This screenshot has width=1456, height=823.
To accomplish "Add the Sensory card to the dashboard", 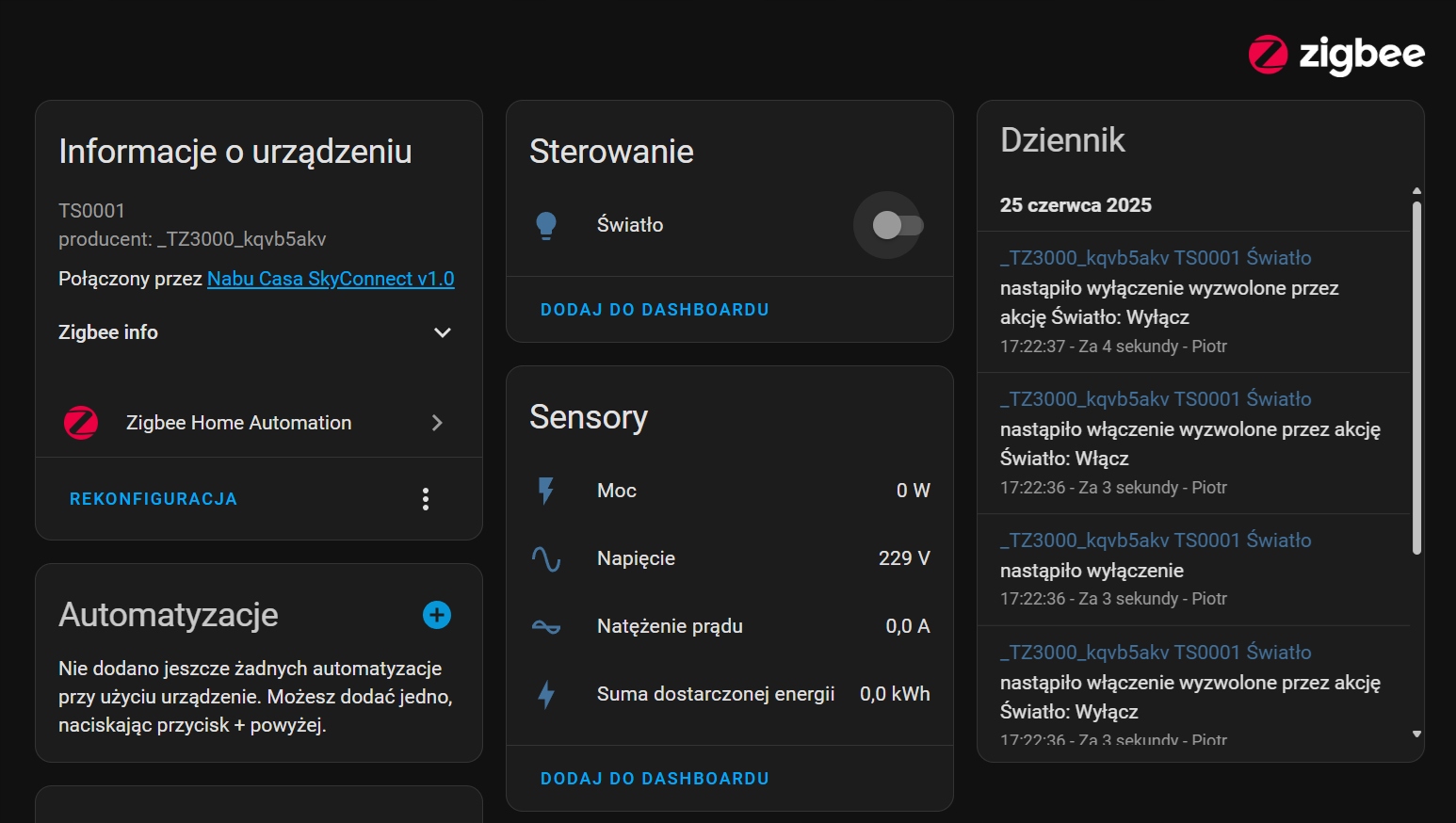I will (655, 779).
